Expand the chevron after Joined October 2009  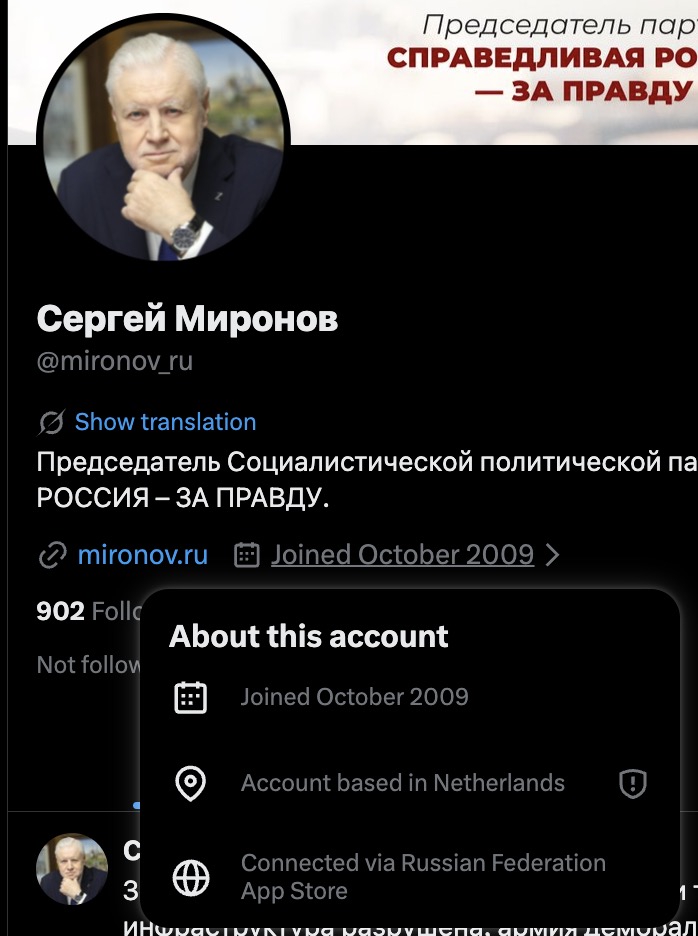pyautogui.click(x=553, y=555)
